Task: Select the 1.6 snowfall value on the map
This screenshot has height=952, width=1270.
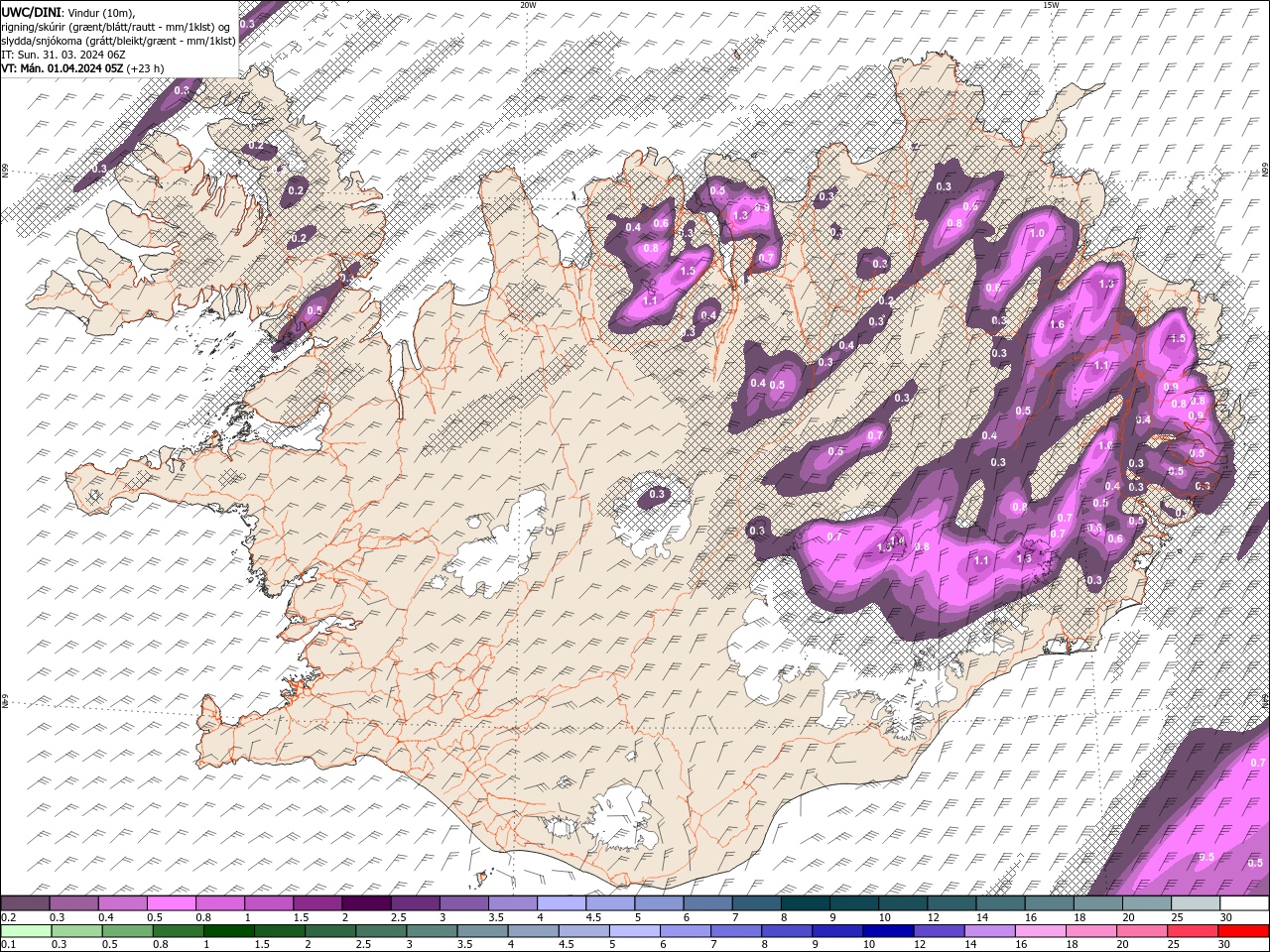Action: [1057, 324]
